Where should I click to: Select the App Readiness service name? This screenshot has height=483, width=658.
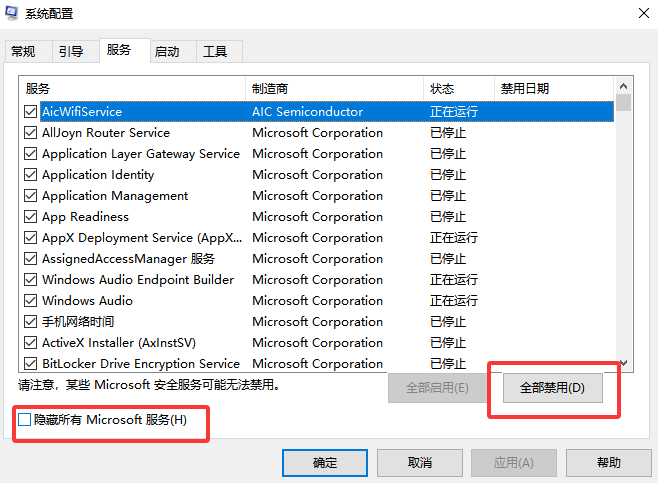tap(86, 217)
